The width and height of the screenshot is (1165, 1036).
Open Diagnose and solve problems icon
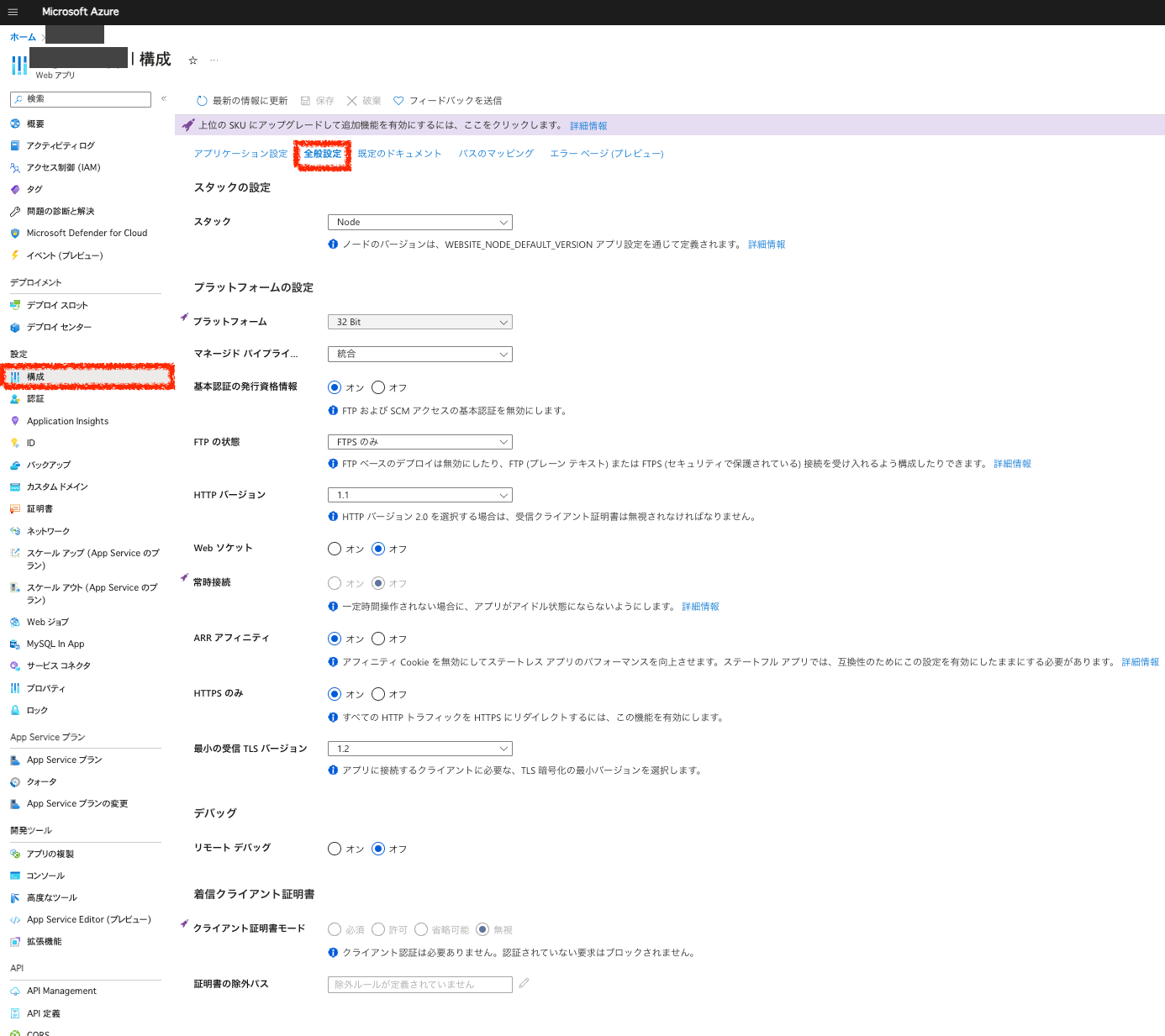coord(15,211)
